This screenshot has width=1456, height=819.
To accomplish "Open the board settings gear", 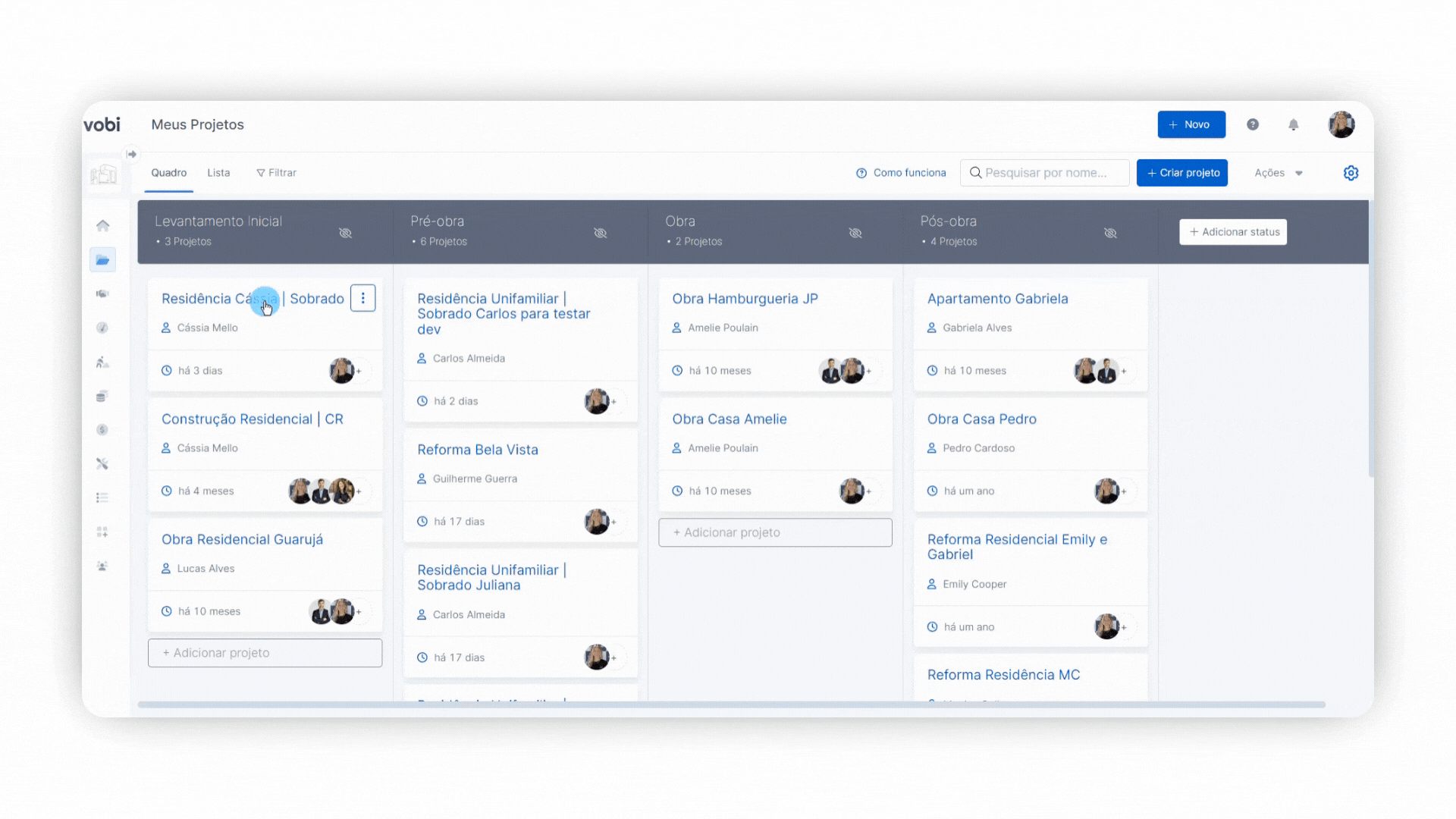I will coord(1351,173).
